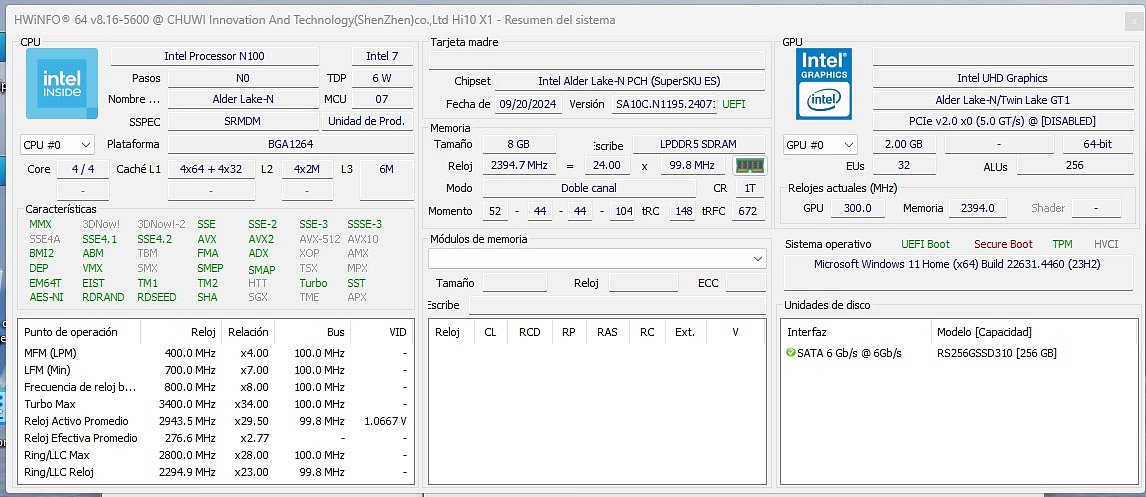Image resolution: width=1146 pixels, height=497 pixels.
Task: Select the MFM (LPM) row
Action: [216, 353]
